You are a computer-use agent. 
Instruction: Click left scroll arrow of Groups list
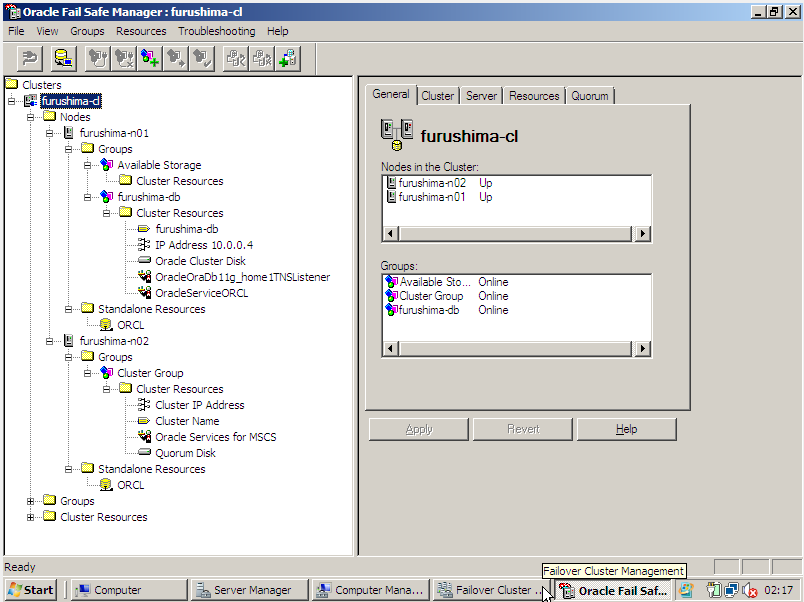pyautogui.click(x=391, y=349)
